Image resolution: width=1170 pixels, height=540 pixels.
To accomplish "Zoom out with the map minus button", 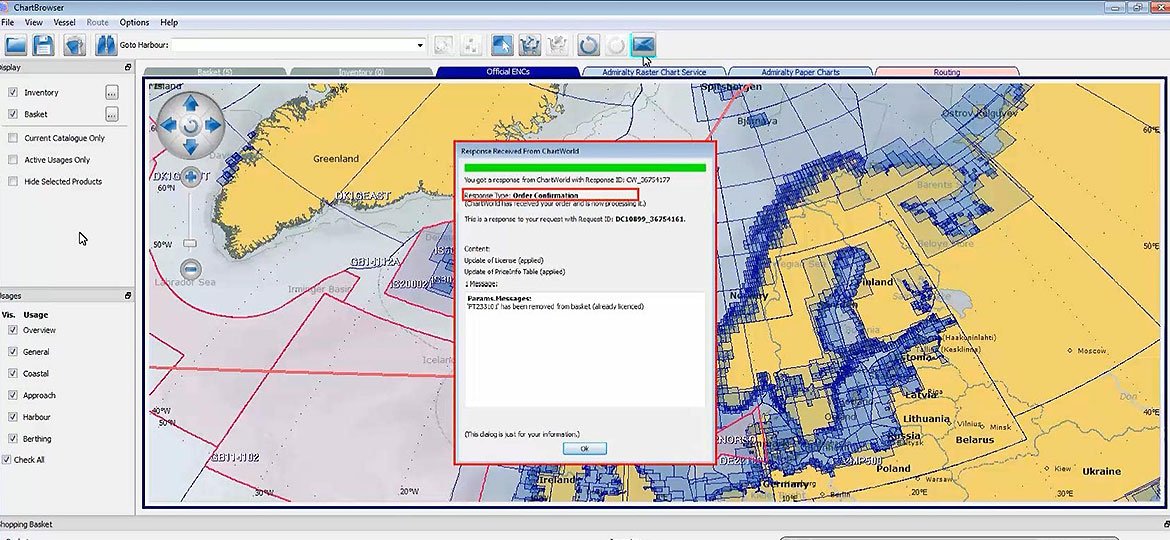I will [x=190, y=268].
